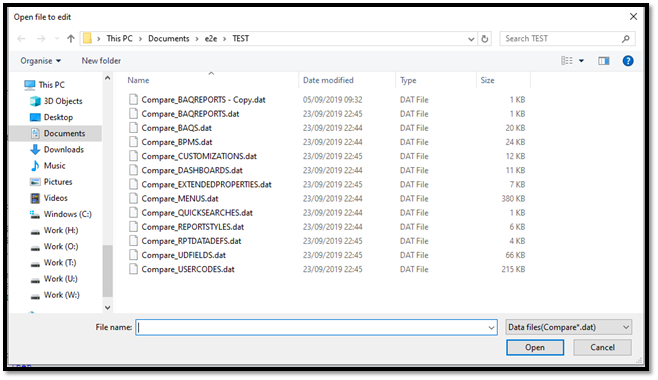This screenshot has width=658, height=380.
Task: Click This PC in the address breadcrumb
Action: 119,39
